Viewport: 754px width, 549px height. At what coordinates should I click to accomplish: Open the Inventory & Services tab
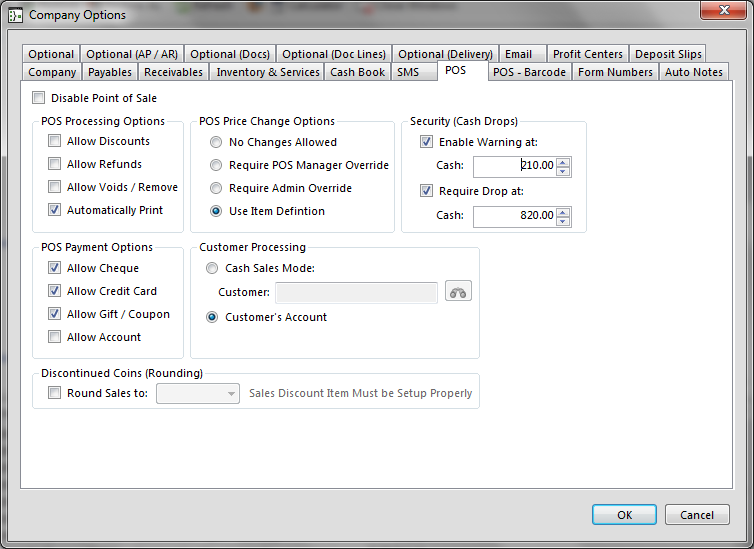point(267,72)
